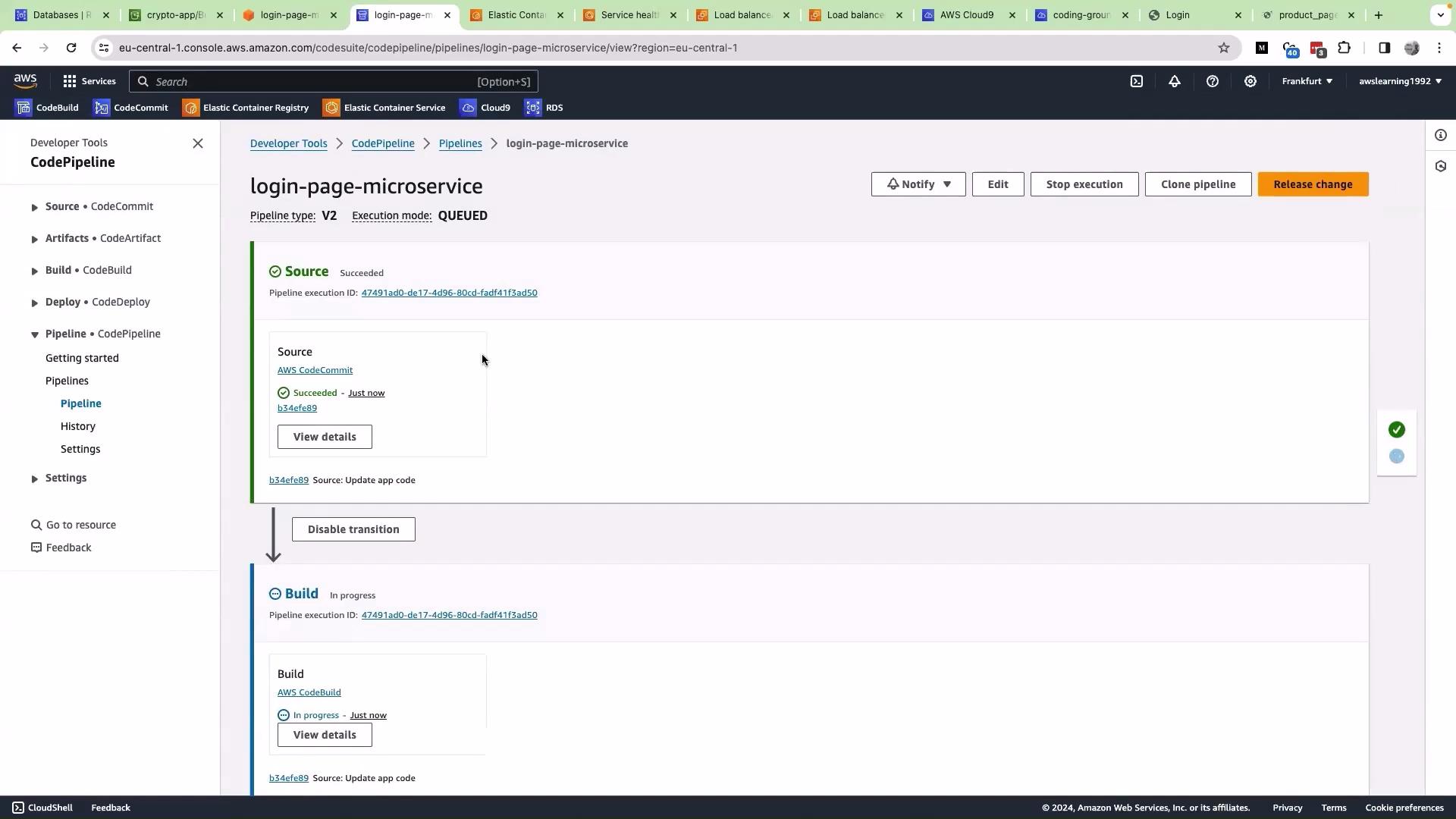Bookmark this page with star icon
The height and width of the screenshot is (819, 1456).
click(1224, 48)
